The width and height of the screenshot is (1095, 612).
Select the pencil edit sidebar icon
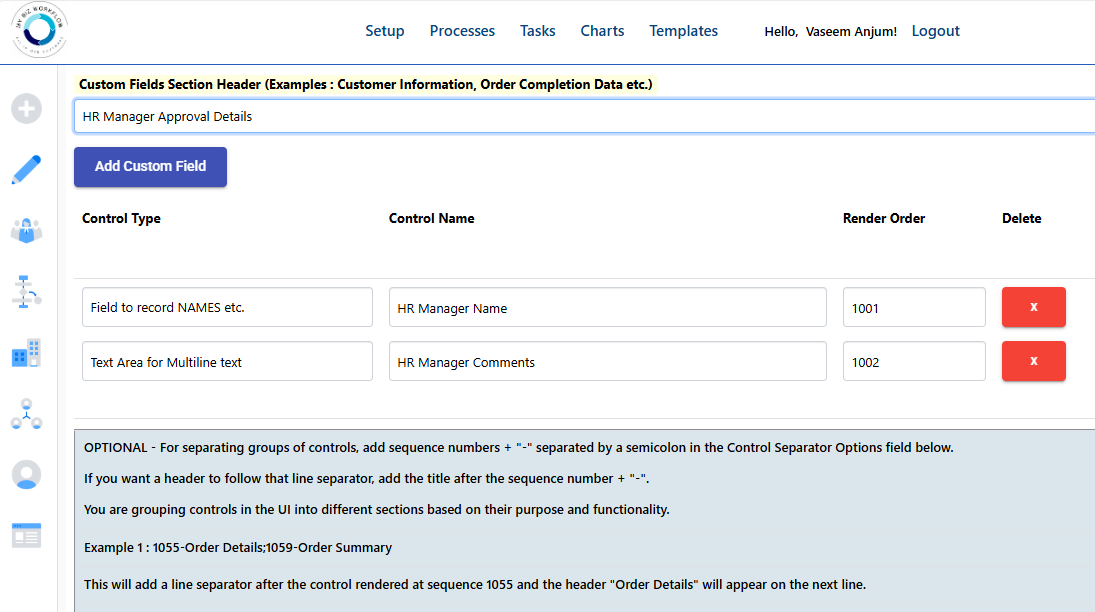pos(27,170)
